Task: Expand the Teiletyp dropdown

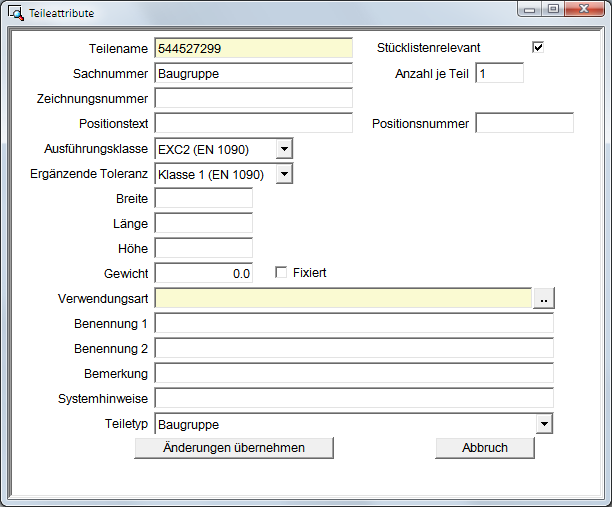Action: click(544, 424)
